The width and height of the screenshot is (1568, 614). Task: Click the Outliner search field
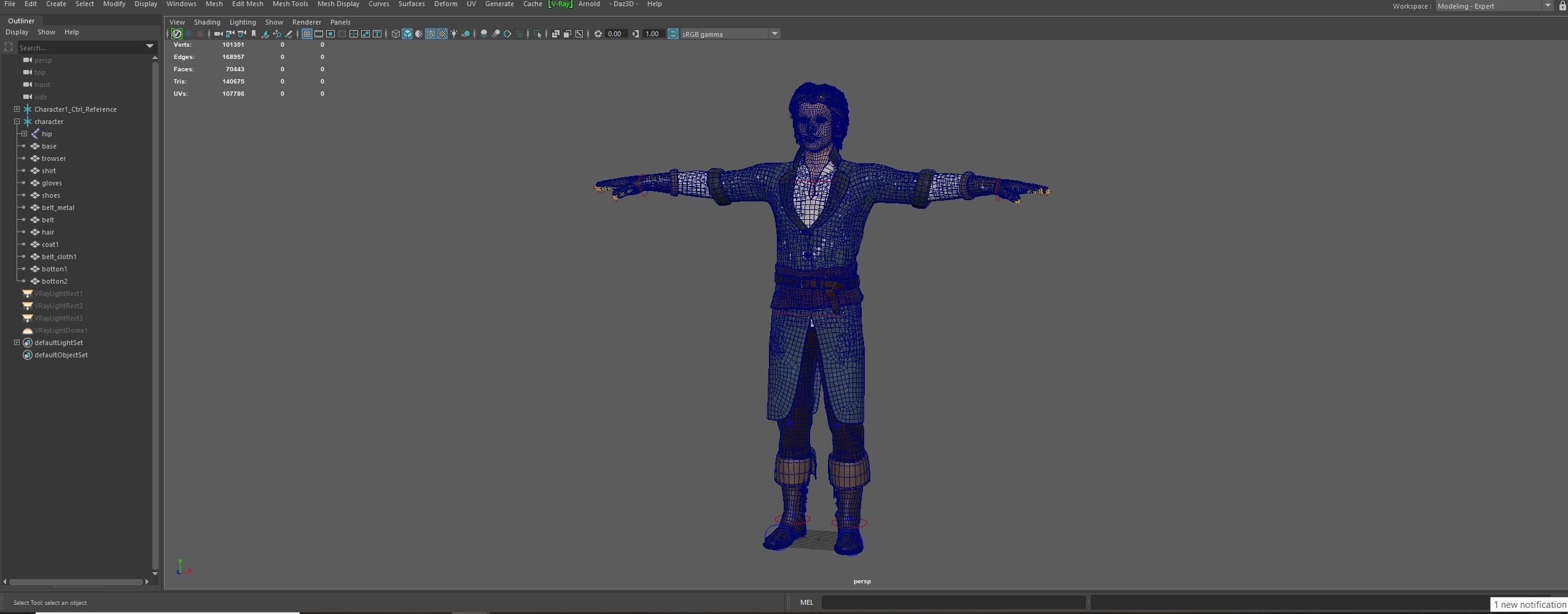click(x=80, y=47)
